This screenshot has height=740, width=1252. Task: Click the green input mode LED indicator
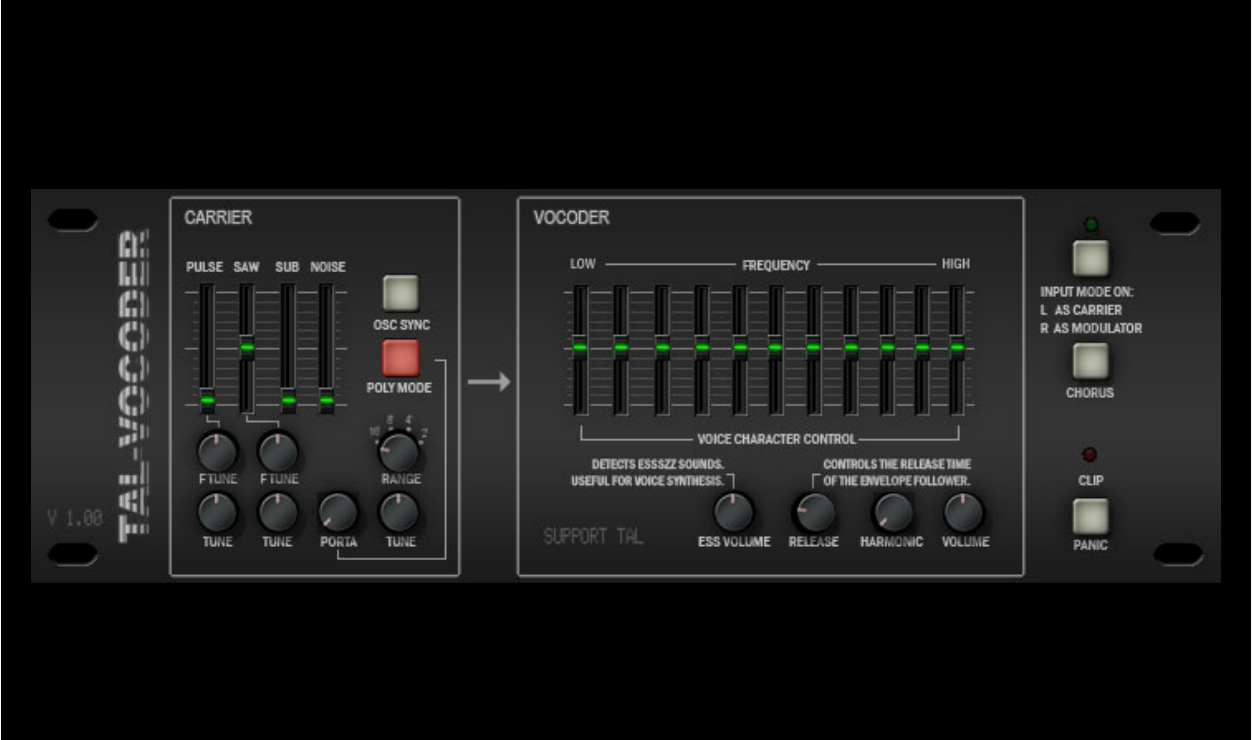coord(1090,224)
